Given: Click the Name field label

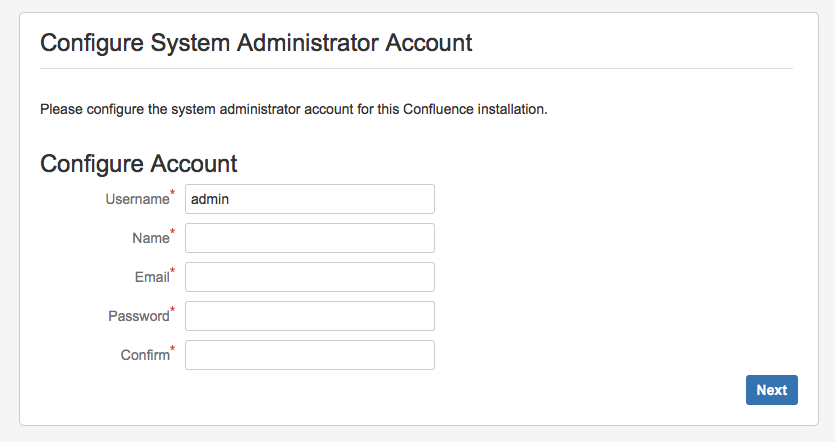Looking at the screenshot, I should coord(150,238).
